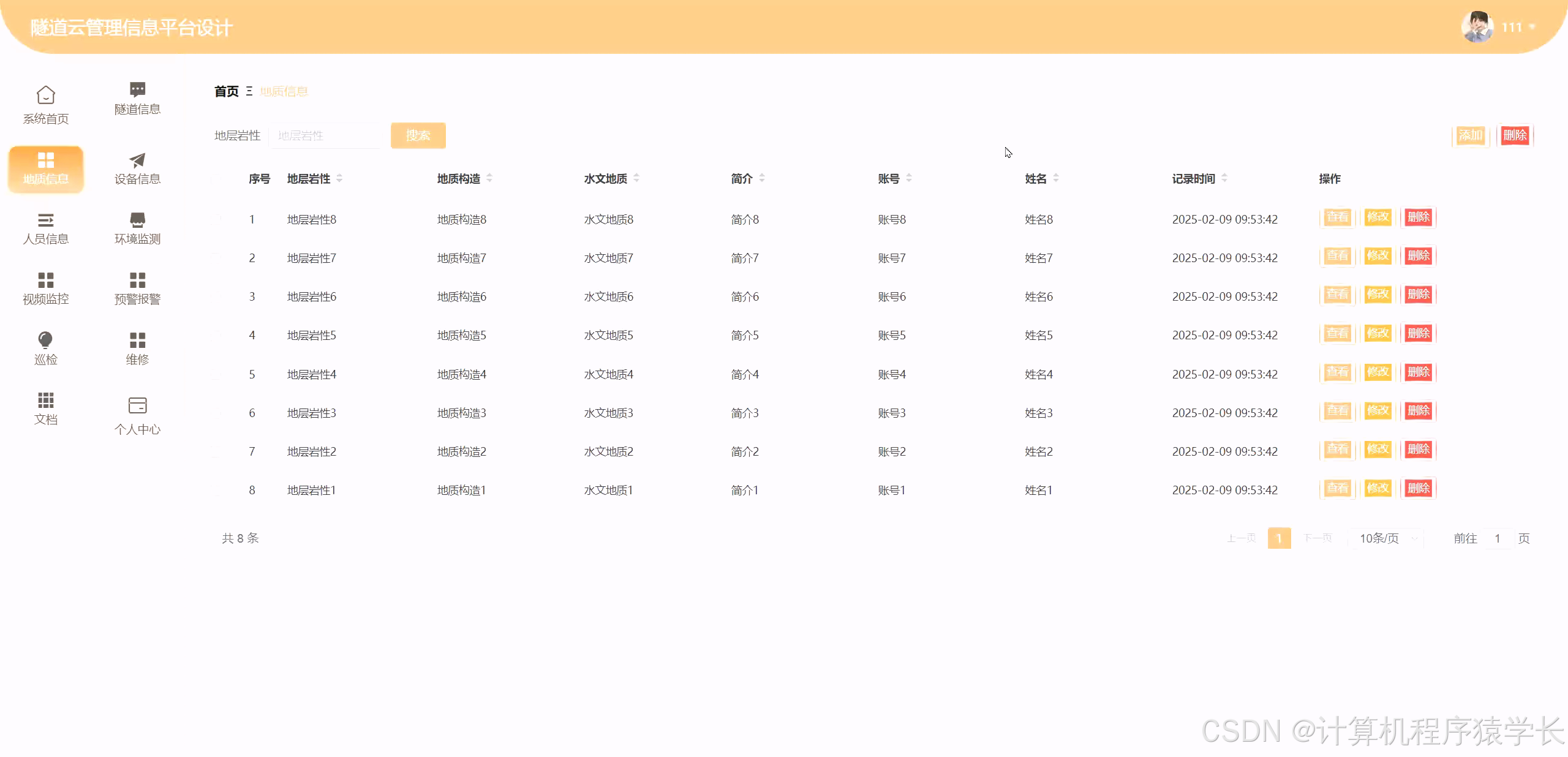Open 视频监控 grid icon

click(x=46, y=280)
